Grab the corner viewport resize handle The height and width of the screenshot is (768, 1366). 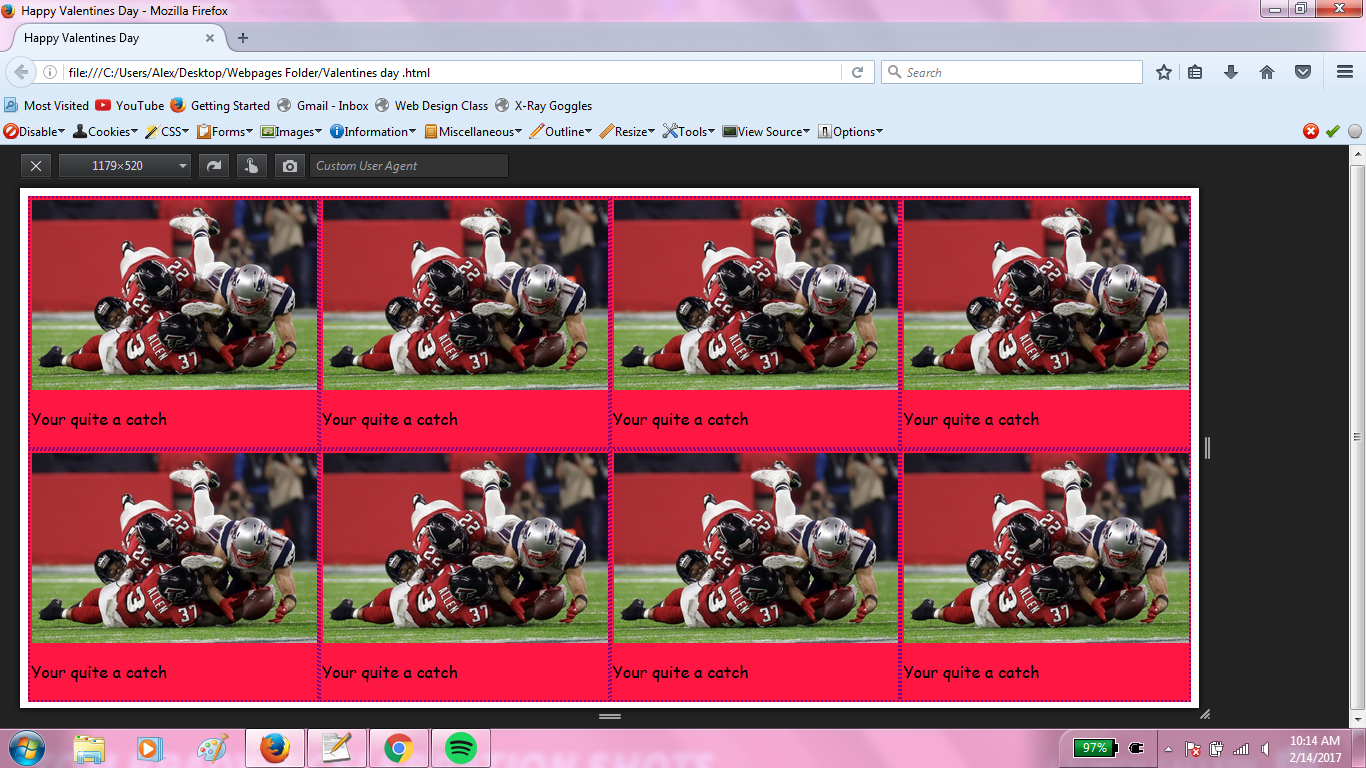tap(1205, 714)
